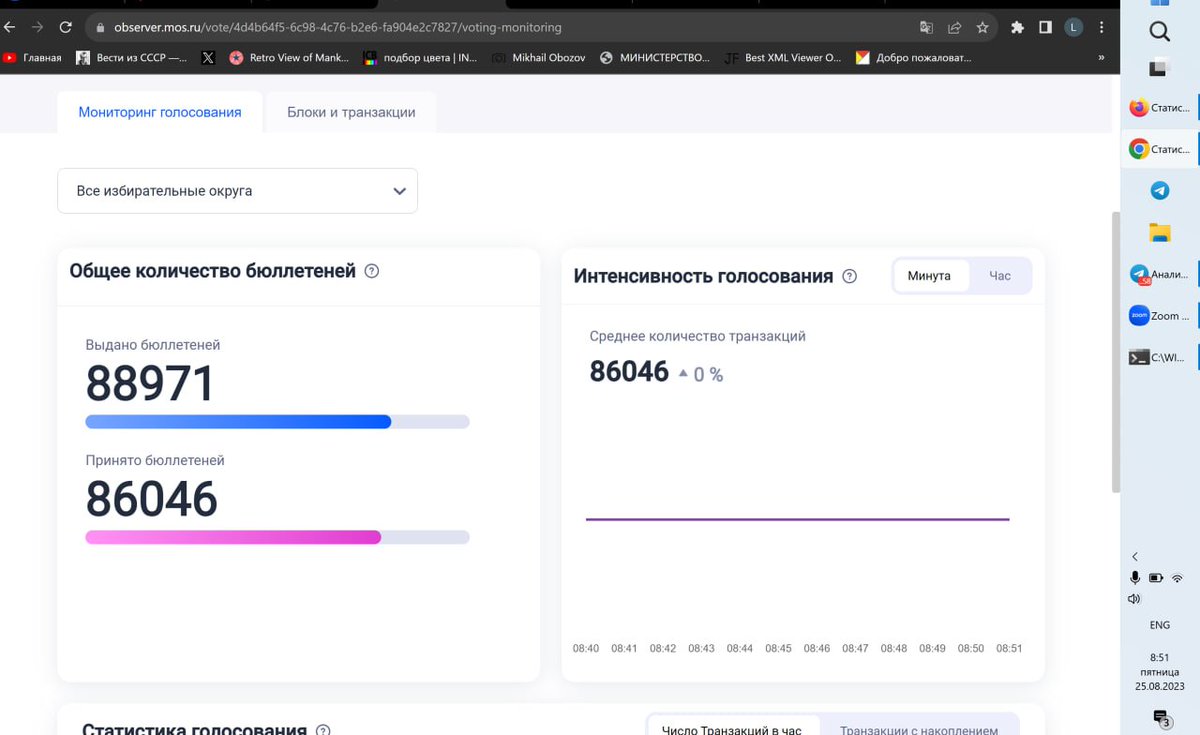Click the 86046 accepted ballots value
Viewport: 1200px width, 735px height.
tap(151, 499)
